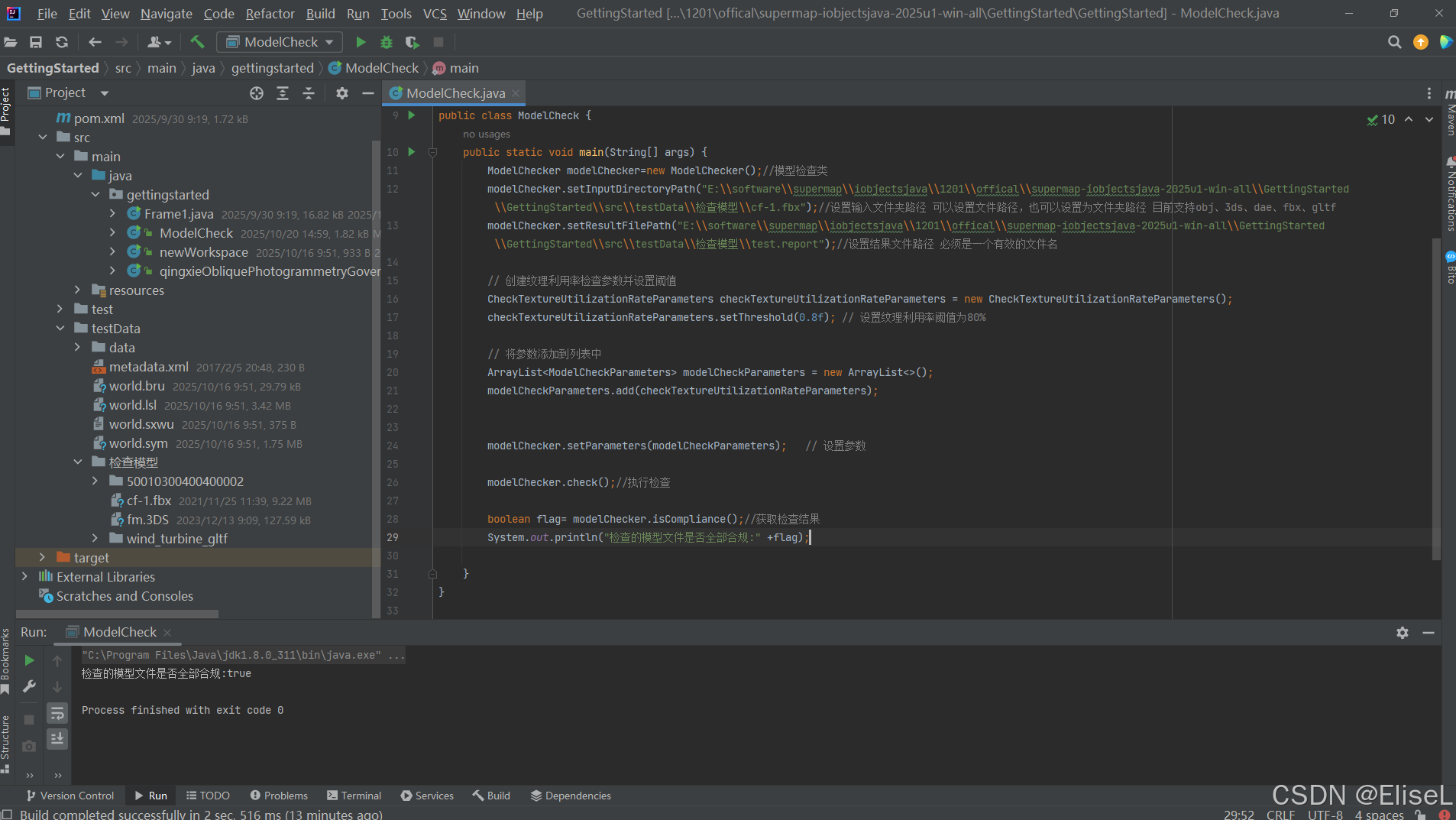Collapse all nodes in the Project panel
The width and height of the screenshot is (1456, 820).
pos(308,93)
